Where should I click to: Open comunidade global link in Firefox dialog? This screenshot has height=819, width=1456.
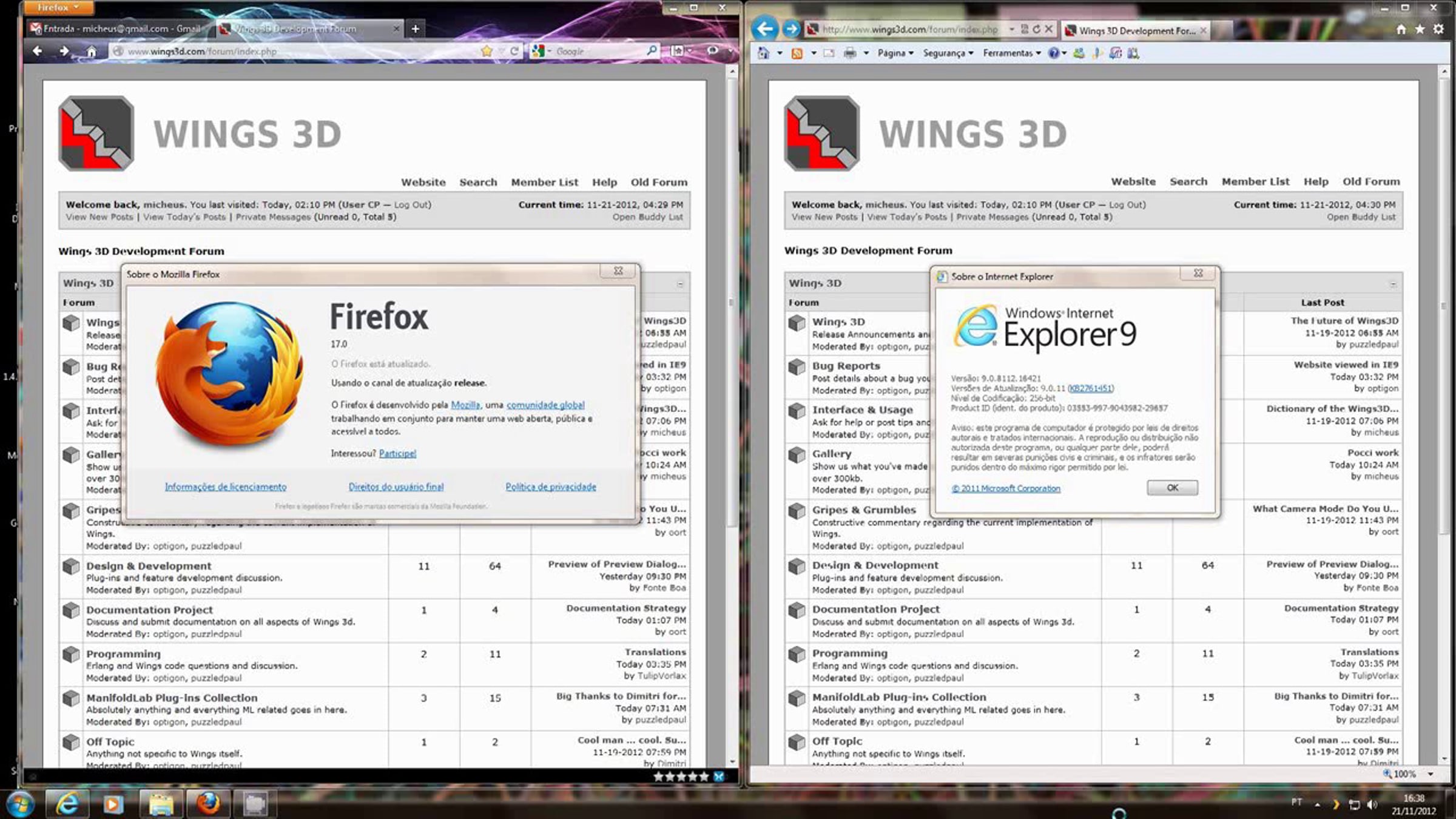pos(545,405)
